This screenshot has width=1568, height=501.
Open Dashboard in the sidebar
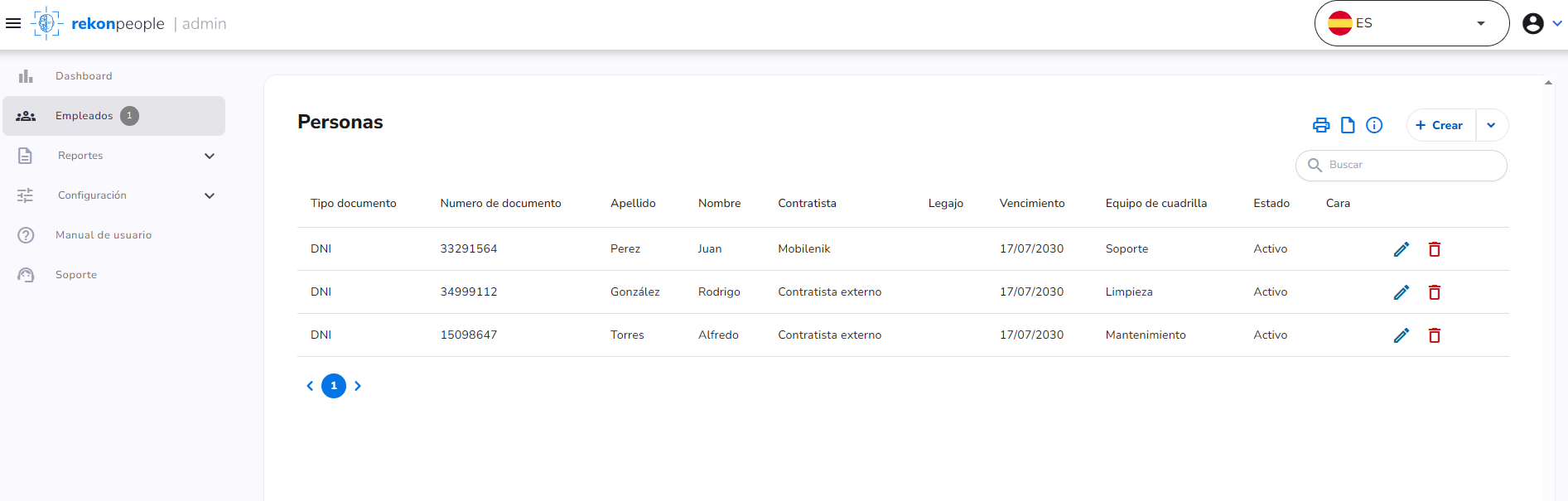pyautogui.click(x=114, y=76)
